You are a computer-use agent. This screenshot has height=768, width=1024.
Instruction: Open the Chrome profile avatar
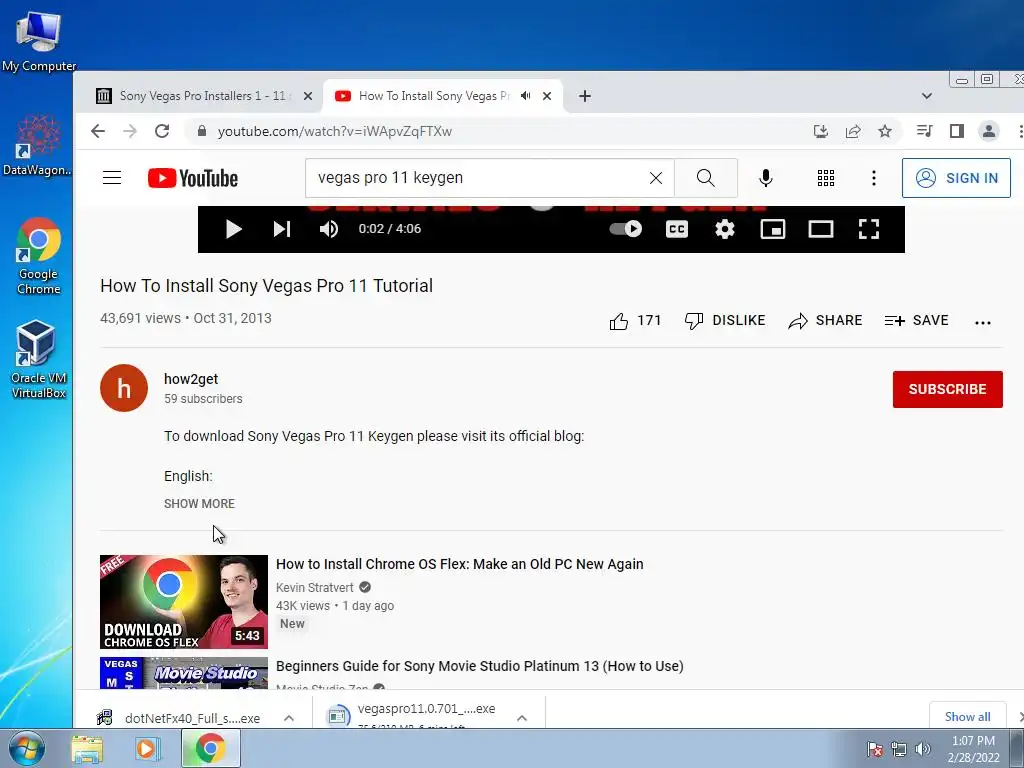(x=989, y=131)
